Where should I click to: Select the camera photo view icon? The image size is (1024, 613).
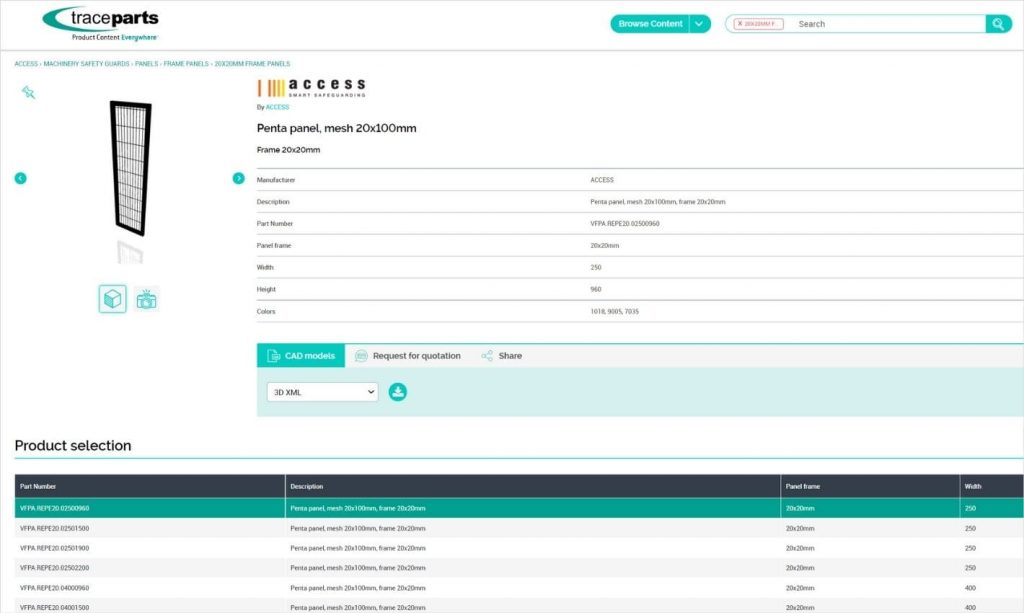point(146,299)
